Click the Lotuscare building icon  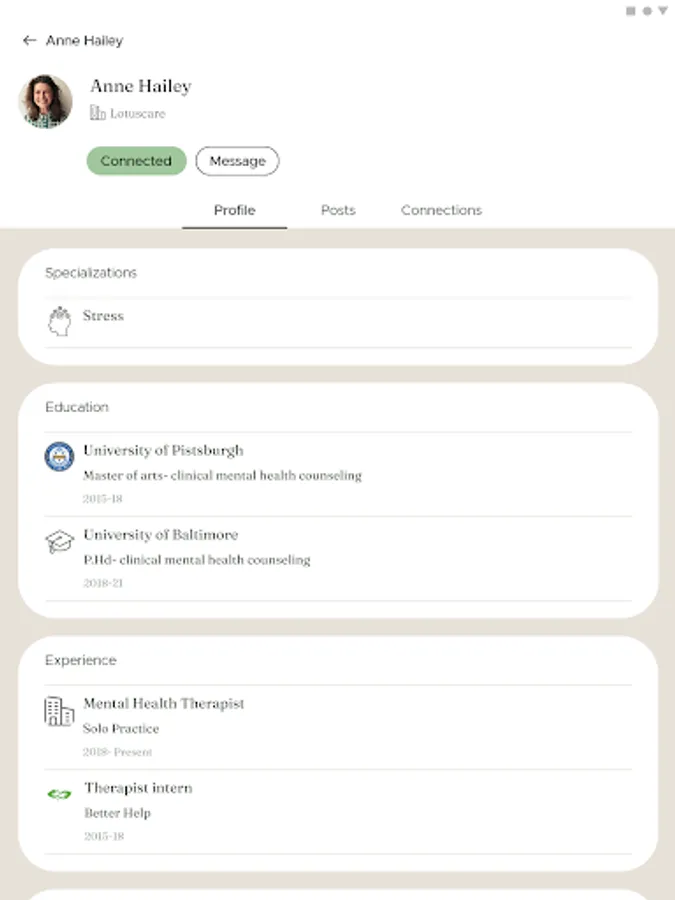(x=97, y=114)
